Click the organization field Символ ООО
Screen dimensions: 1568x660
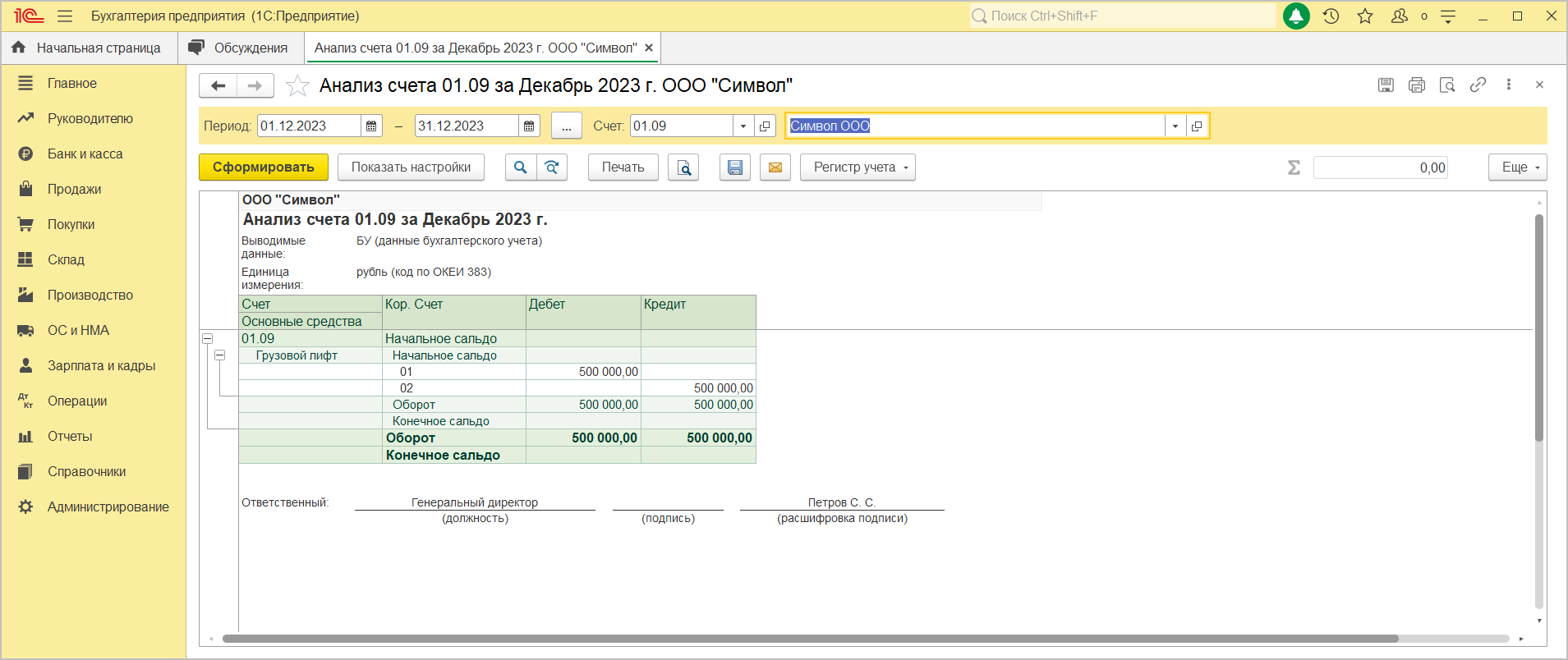(x=975, y=126)
